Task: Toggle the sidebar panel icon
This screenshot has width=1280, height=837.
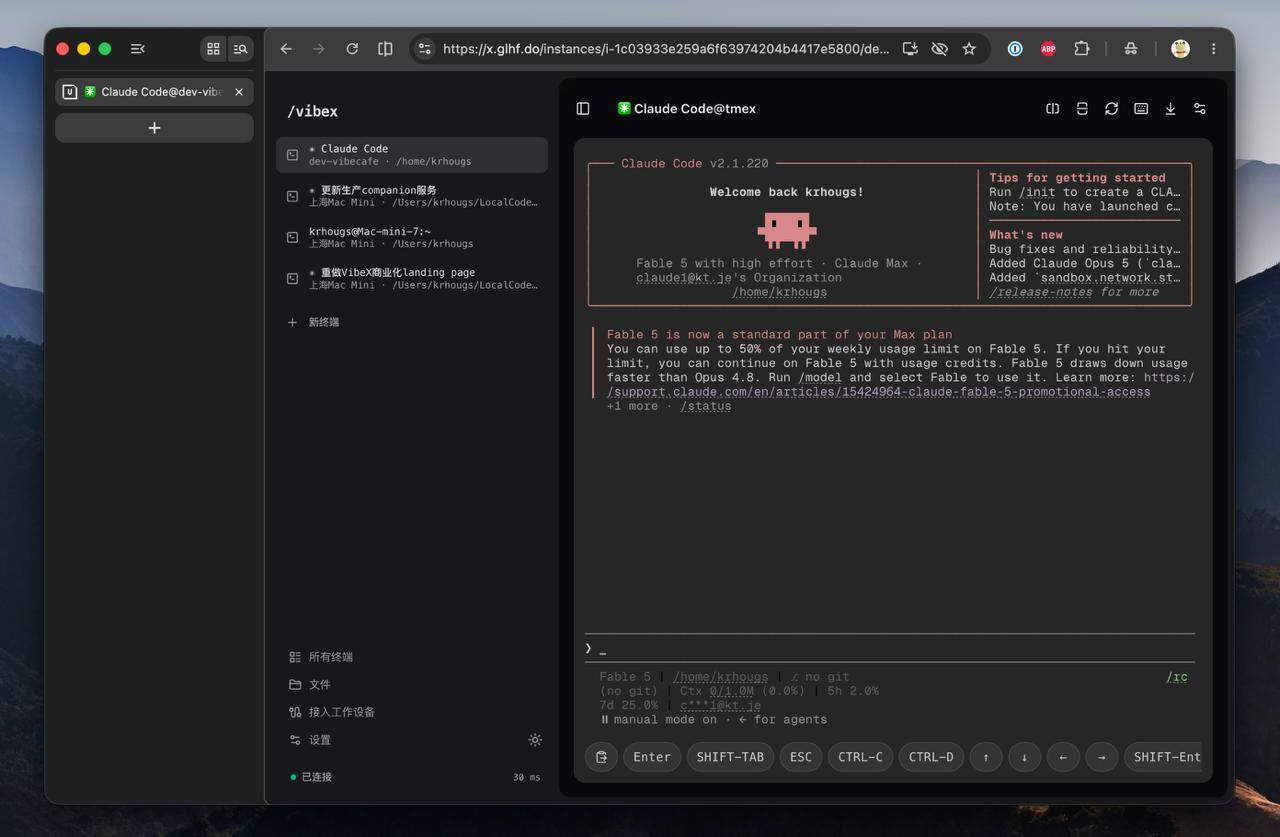Action: [583, 109]
